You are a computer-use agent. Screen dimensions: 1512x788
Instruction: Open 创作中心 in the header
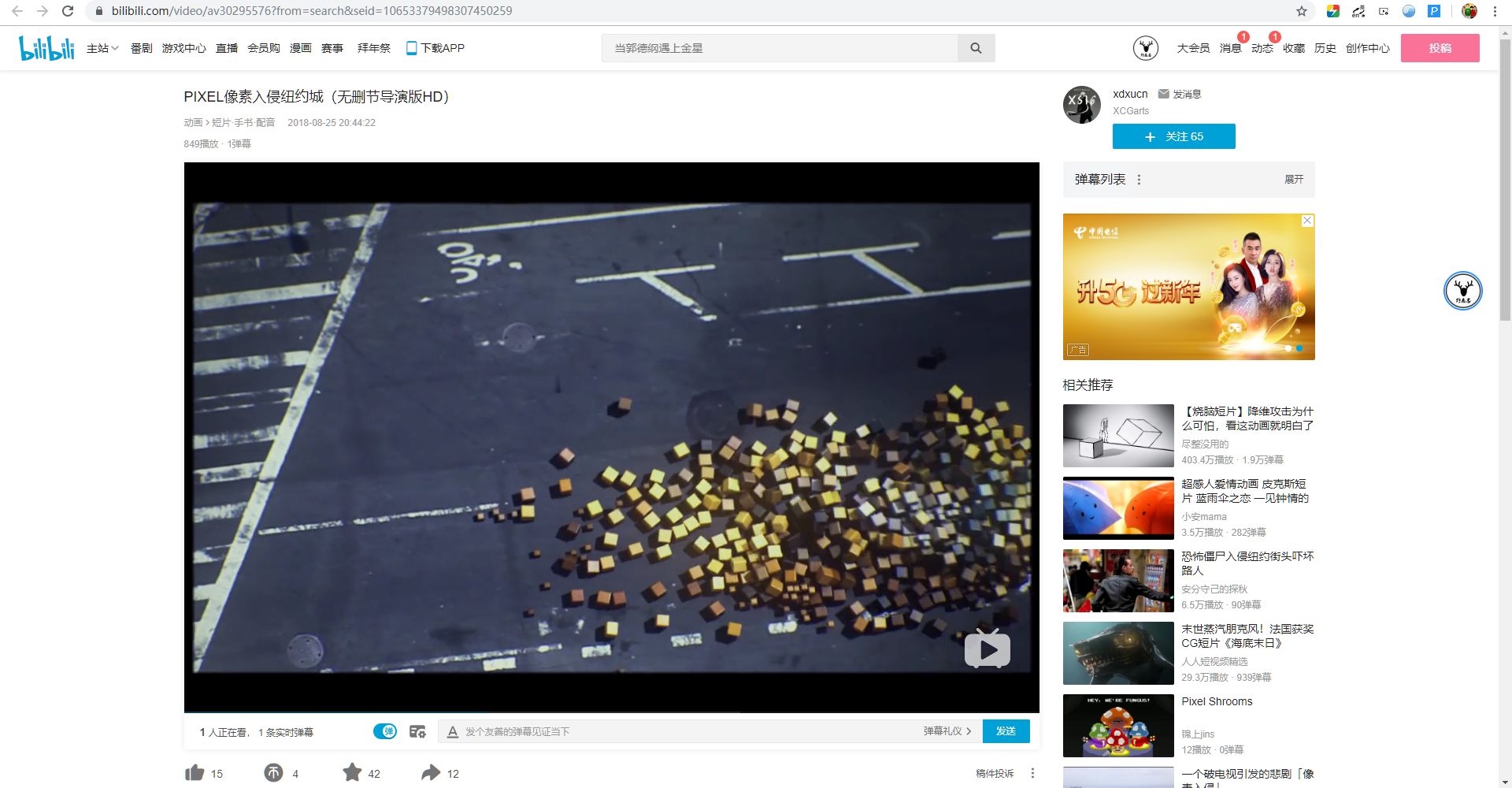(1367, 48)
